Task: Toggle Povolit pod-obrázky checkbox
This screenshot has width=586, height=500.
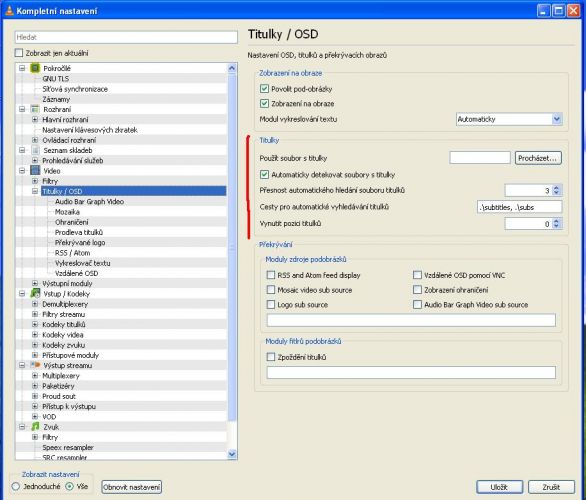Action: (264, 89)
